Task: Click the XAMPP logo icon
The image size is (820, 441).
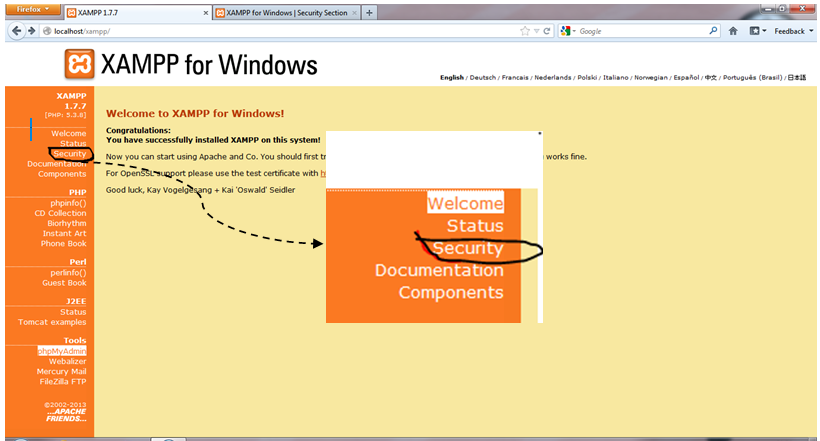Action: tap(79, 64)
